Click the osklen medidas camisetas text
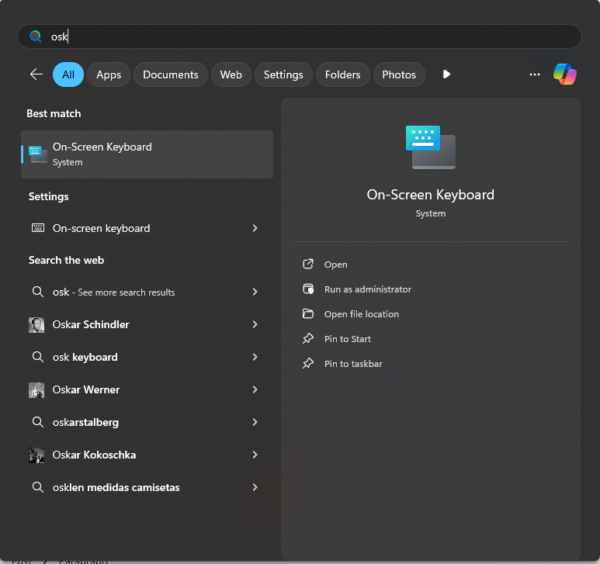The image size is (600, 564). [x=116, y=487]
